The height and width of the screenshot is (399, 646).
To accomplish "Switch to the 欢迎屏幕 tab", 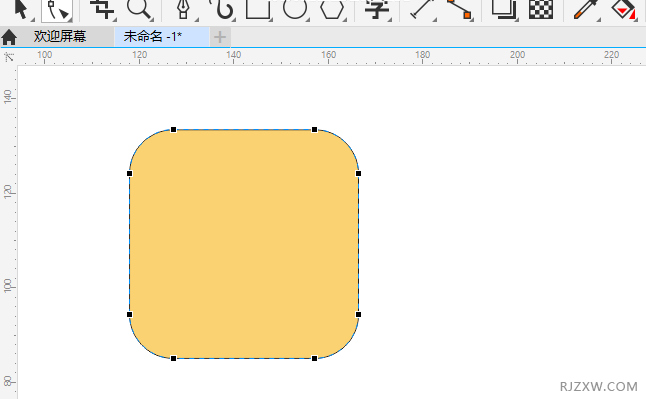I will (60, 36).
